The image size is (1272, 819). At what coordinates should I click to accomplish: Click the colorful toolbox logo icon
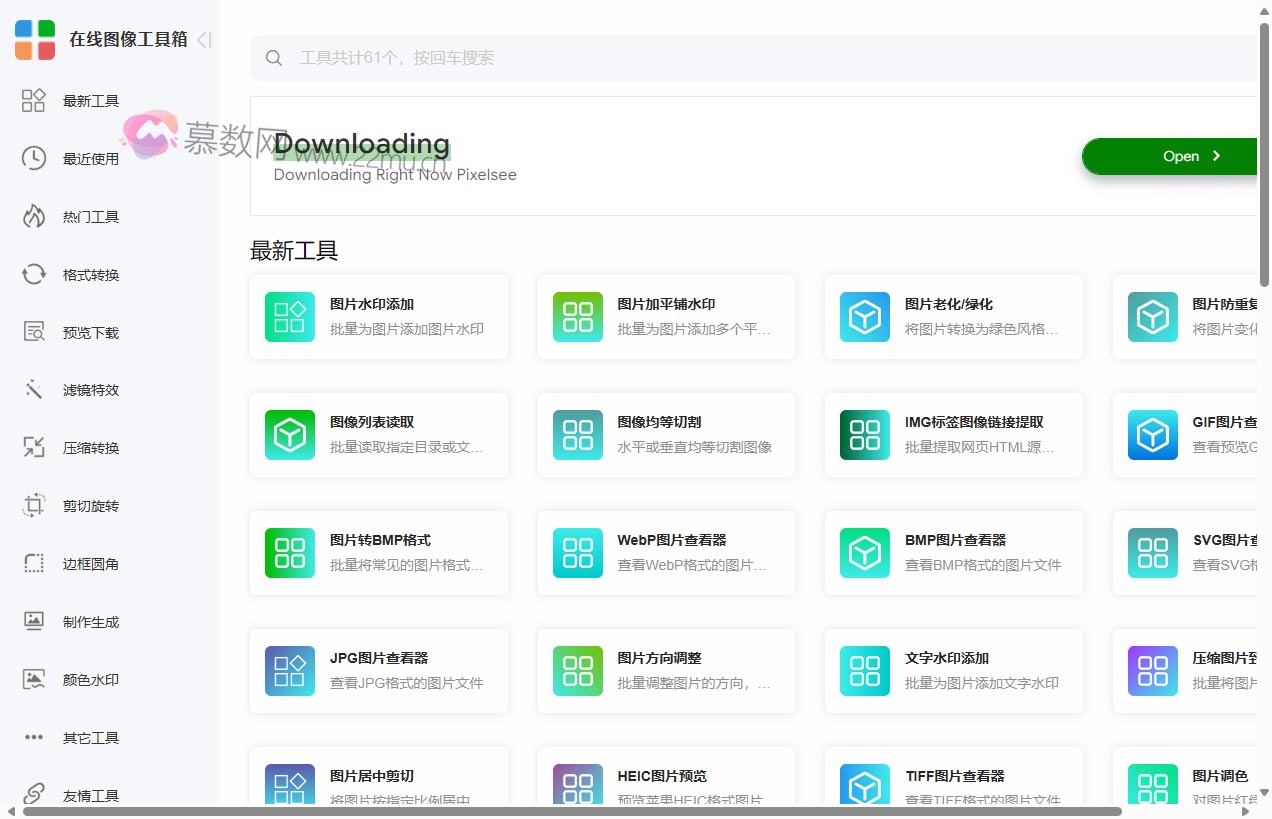pyautogui.click(x=34, y=40)
